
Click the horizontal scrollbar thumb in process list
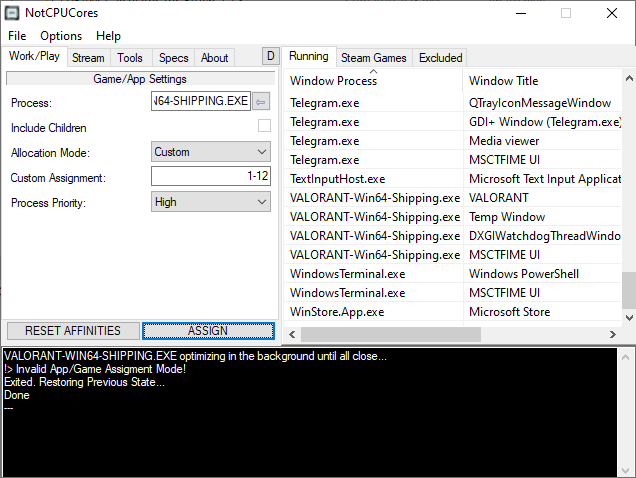(x=391, y=335)
